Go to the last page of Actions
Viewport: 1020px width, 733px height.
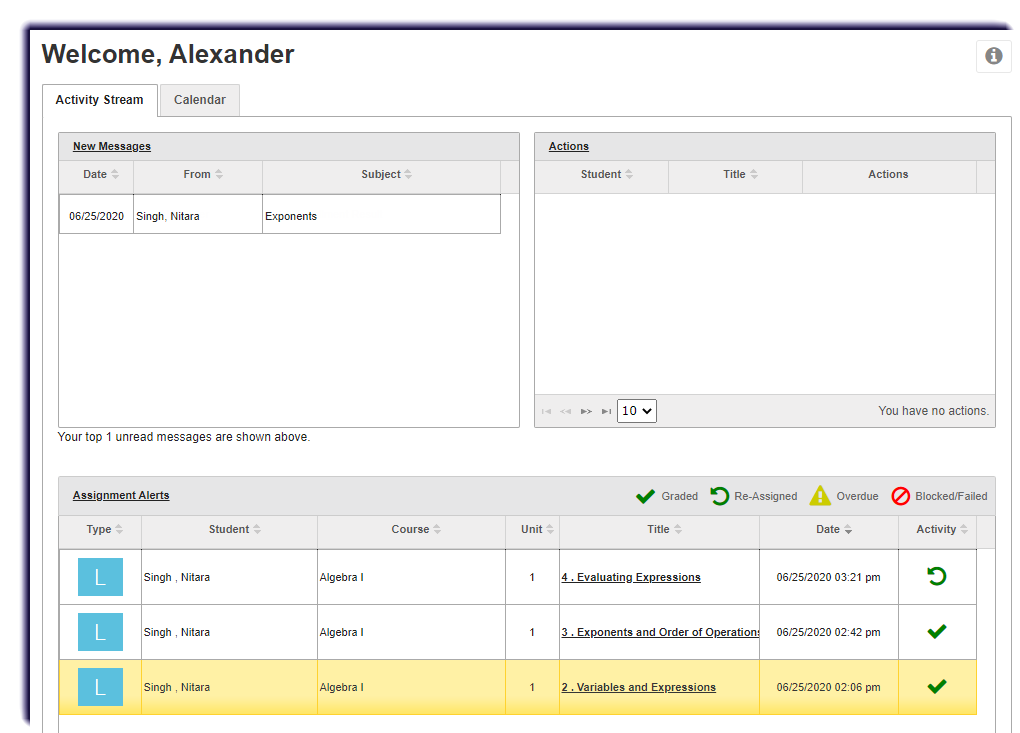point(606,411)
